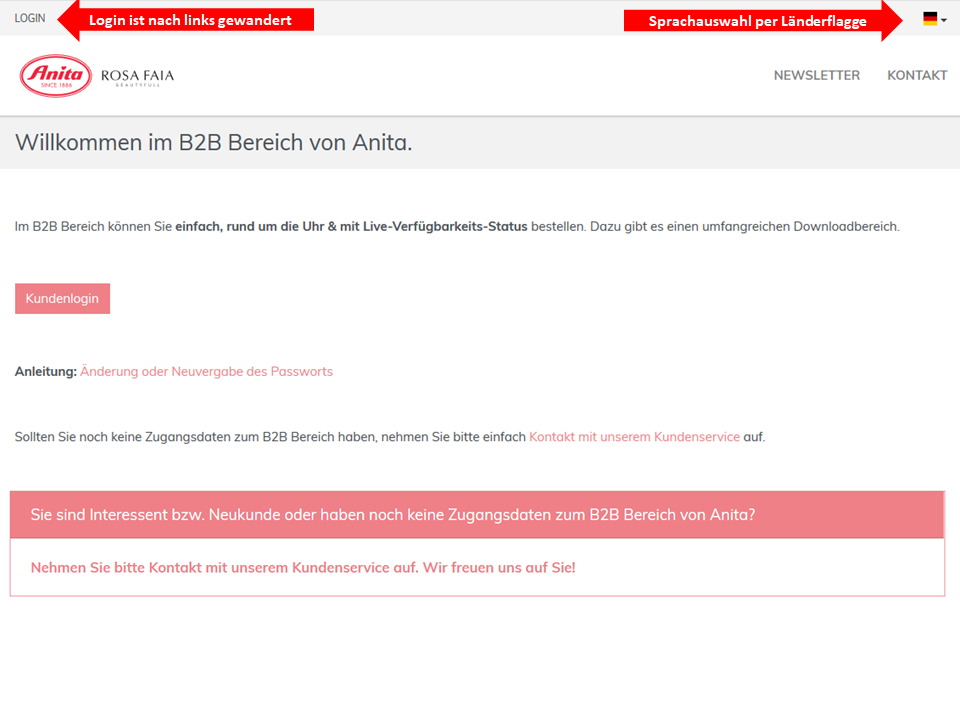Screen dimensions: 960x720
Task: Open the Änderung oder Neuvergabe des Passworts link
Action: coord(206,371)
